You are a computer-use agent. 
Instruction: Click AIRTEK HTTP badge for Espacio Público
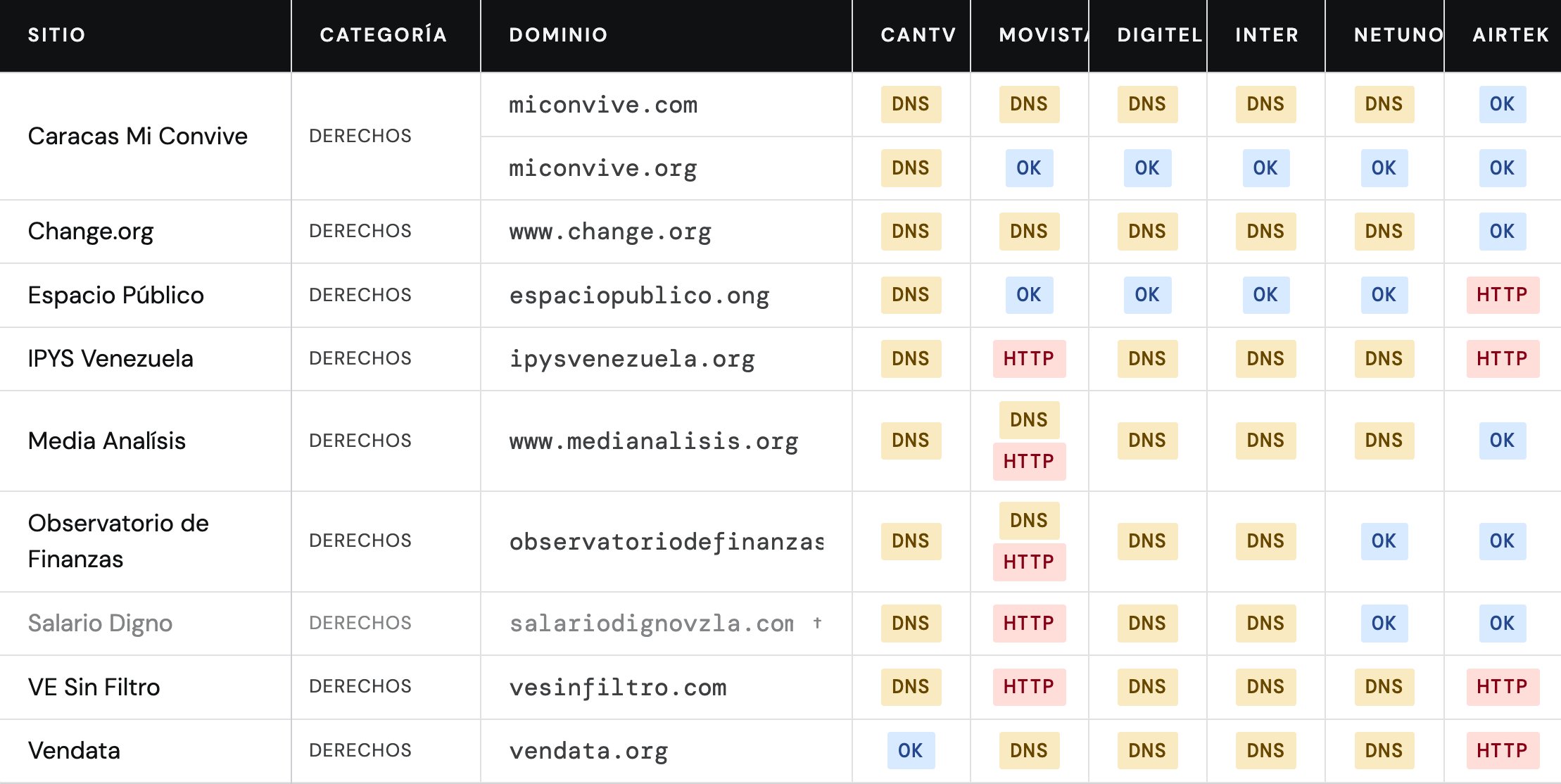click(x=1503, y=295)
